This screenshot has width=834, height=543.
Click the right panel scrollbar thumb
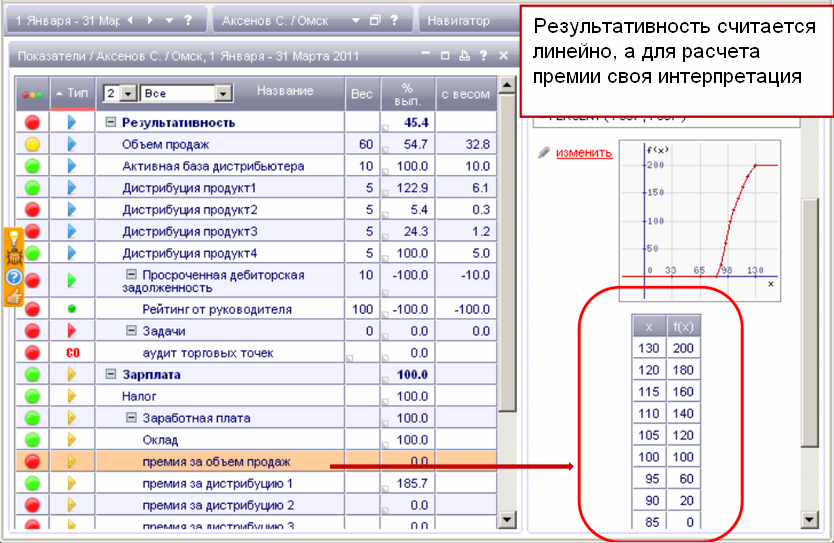pos(810,323)
